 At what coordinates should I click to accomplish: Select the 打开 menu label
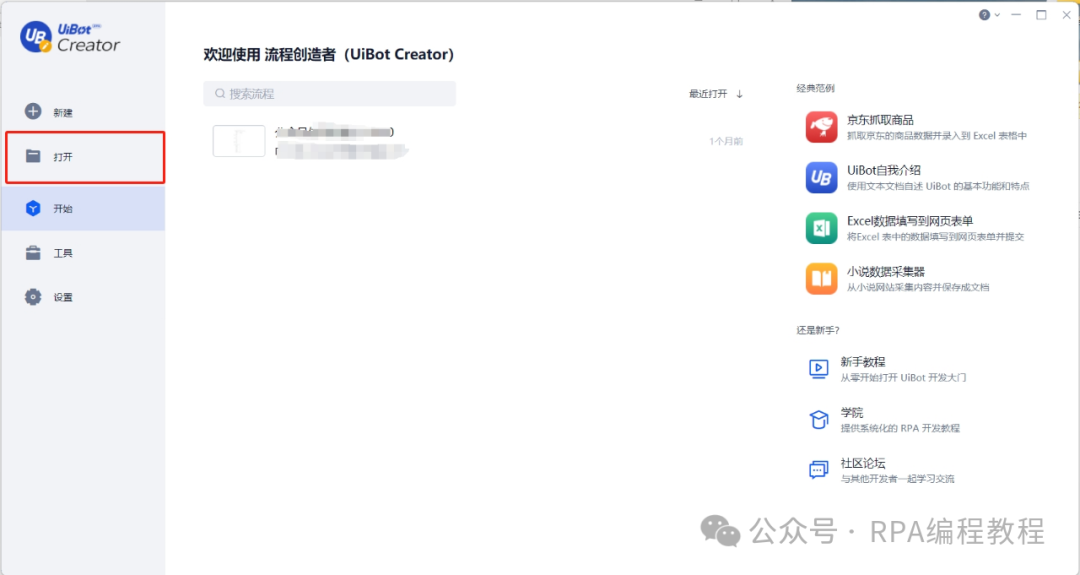tap(63, 157)
